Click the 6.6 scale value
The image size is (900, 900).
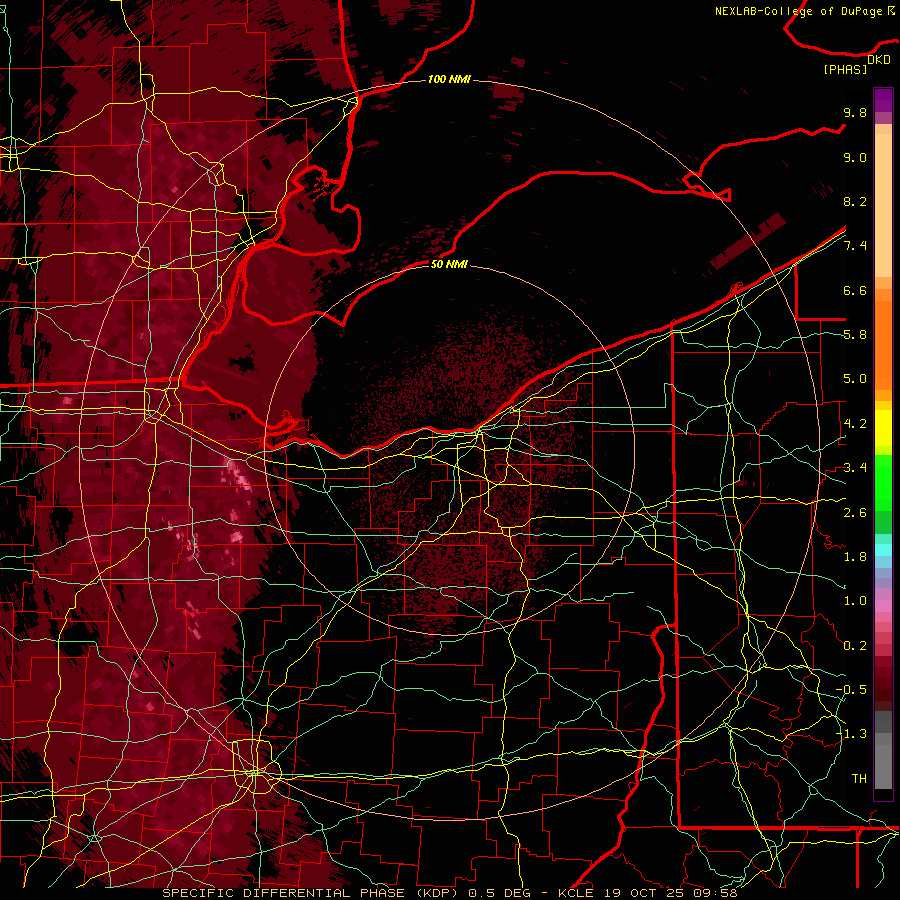[x=855, y=290]
